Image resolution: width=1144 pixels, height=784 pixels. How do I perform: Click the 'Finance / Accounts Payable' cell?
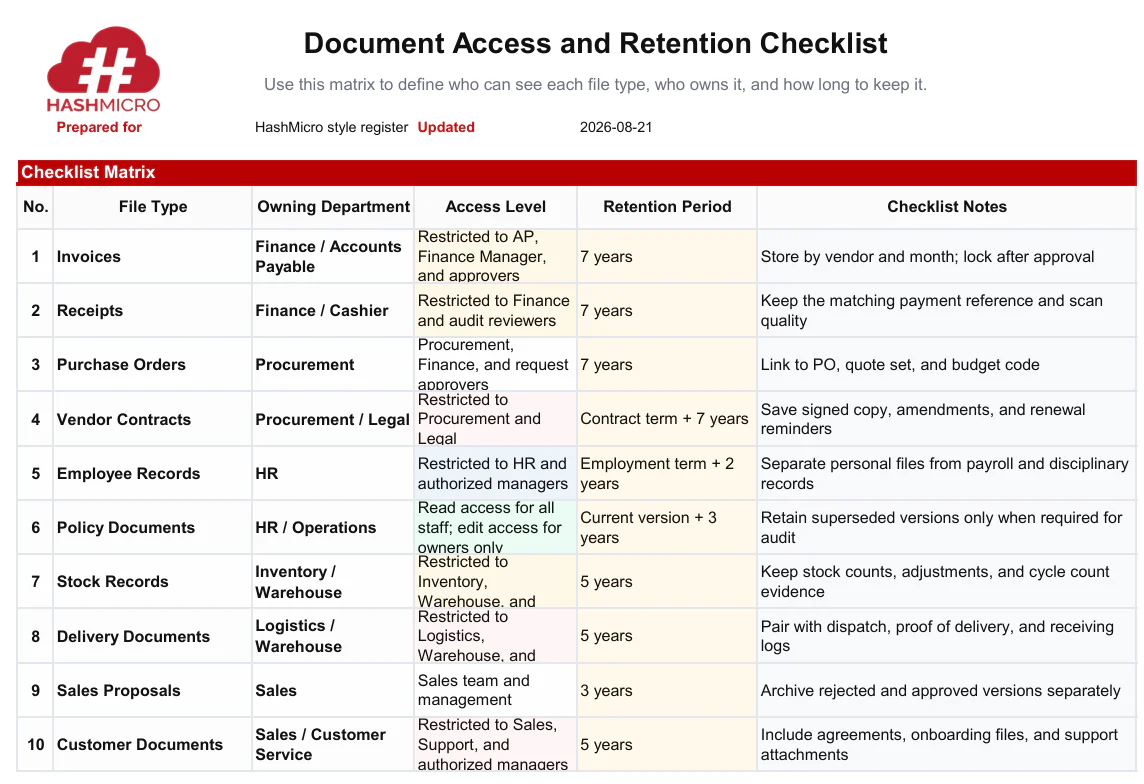coord(333,257)
